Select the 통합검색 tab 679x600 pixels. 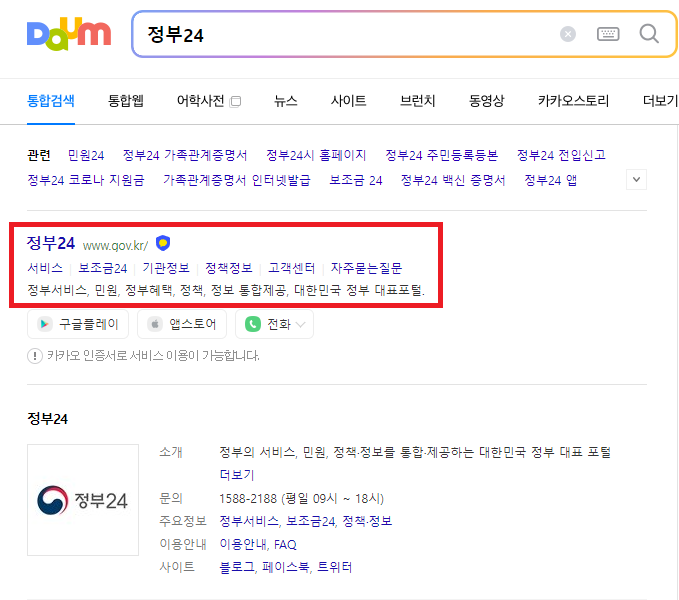click(51, 101)
